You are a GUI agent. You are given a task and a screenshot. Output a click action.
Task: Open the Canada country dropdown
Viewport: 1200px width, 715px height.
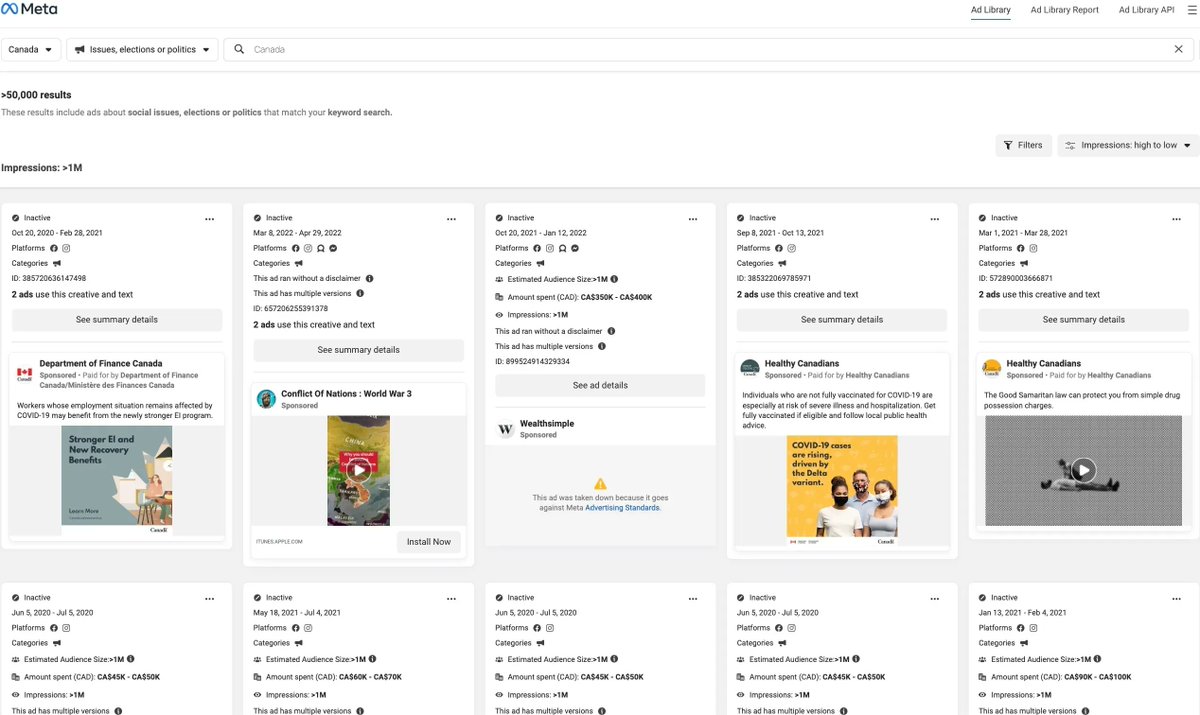[33, 49]
